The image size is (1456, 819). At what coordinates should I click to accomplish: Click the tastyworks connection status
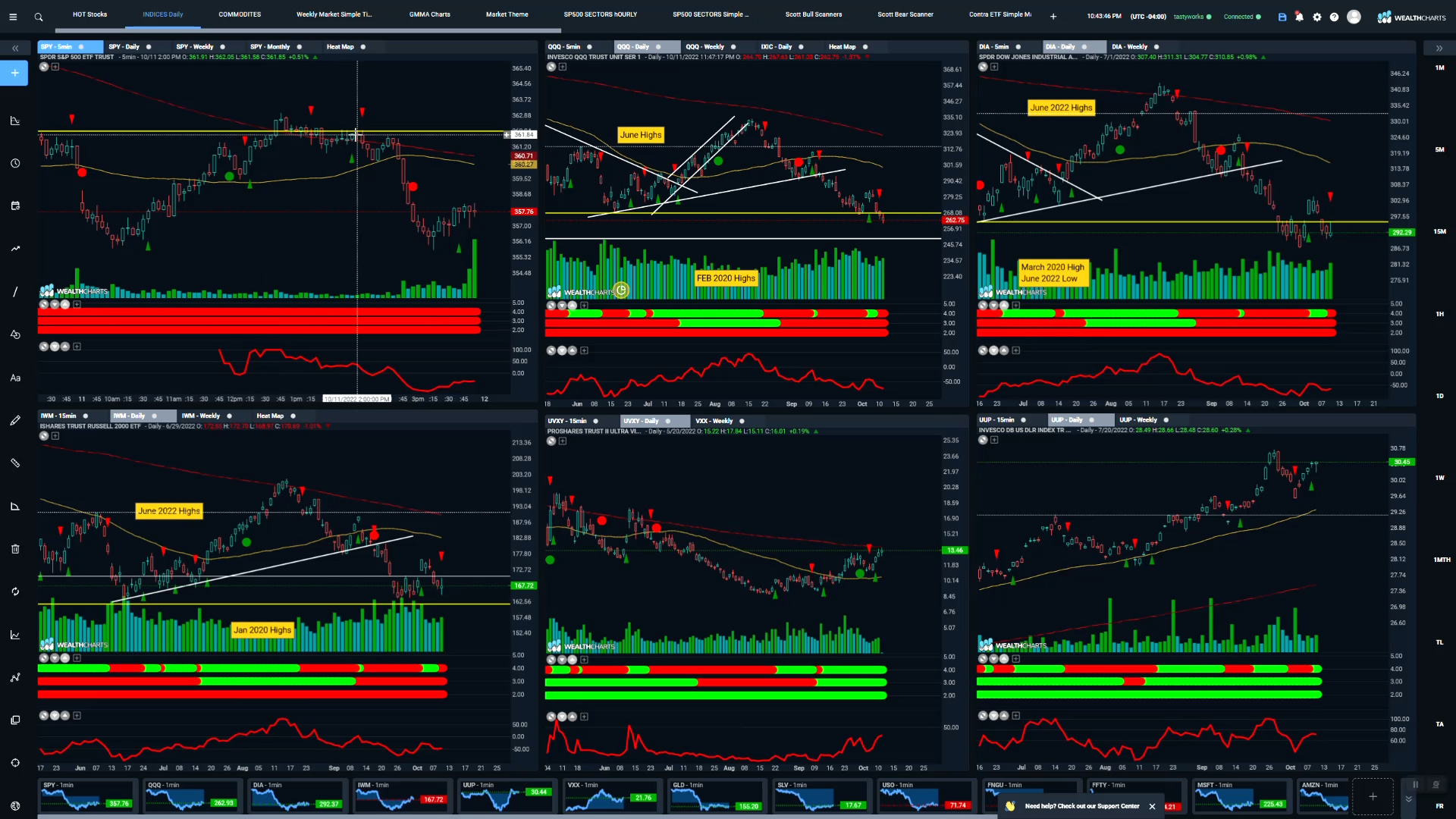[x=1192, y=17]
